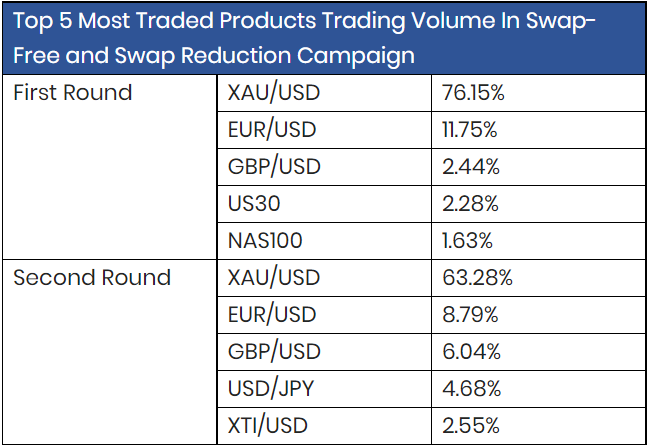Screen dimensions: 649x446
Task: Click the XTI/USD product cell
Action: pos(268,426)
